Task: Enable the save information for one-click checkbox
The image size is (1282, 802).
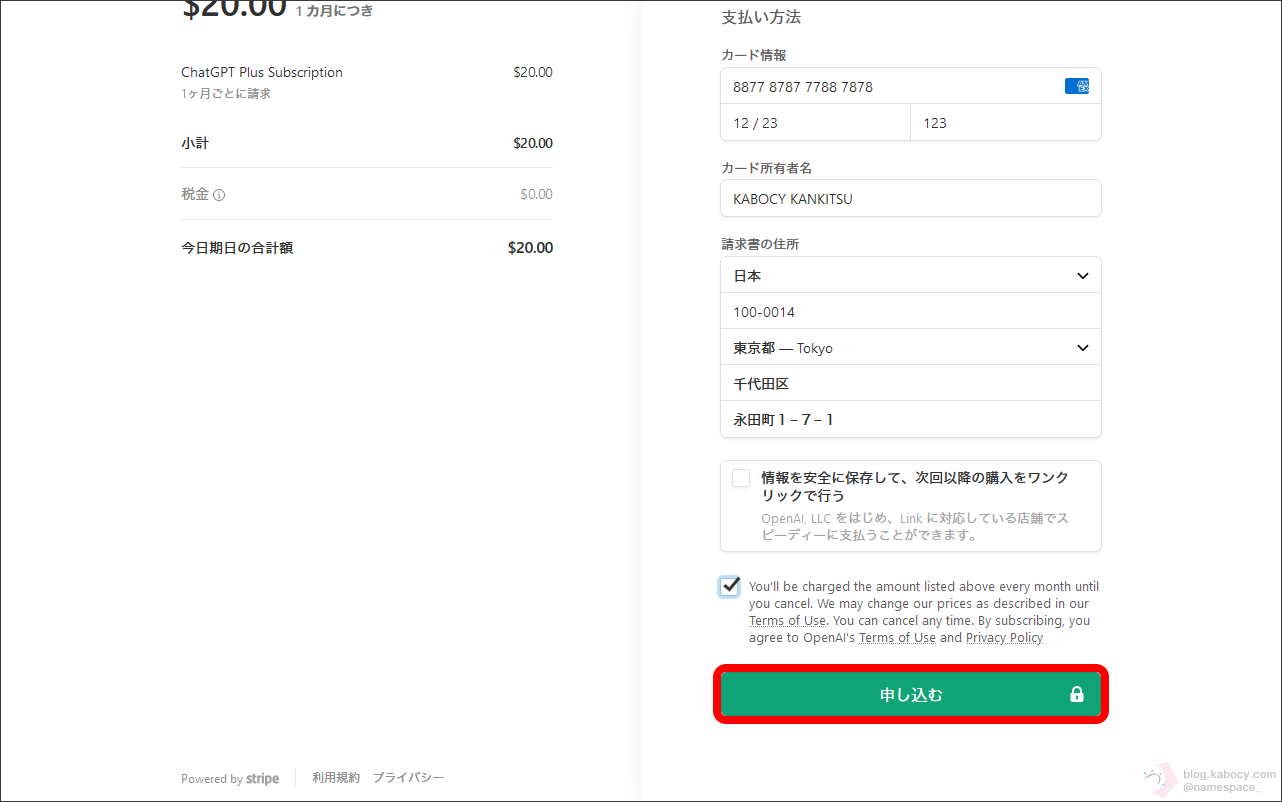Action: [x=741, y=478]
